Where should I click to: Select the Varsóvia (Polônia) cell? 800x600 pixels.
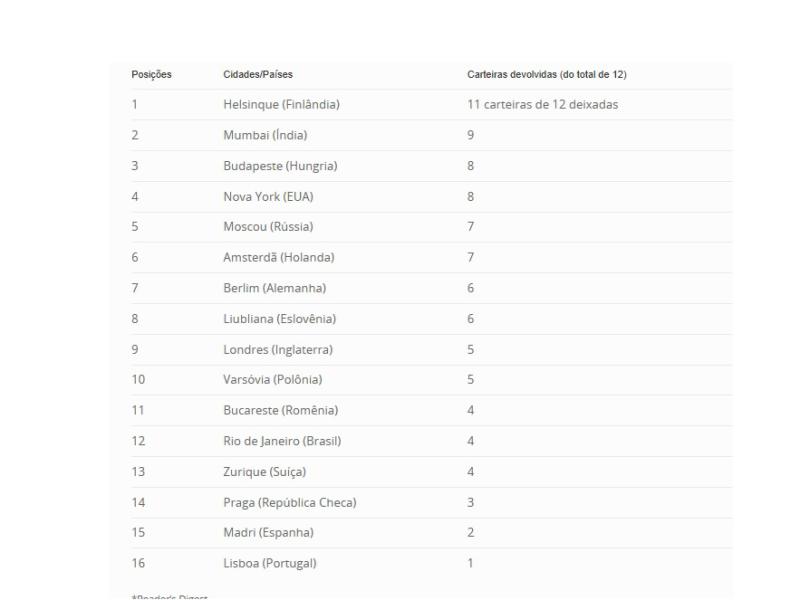click(x=272, y=380)
